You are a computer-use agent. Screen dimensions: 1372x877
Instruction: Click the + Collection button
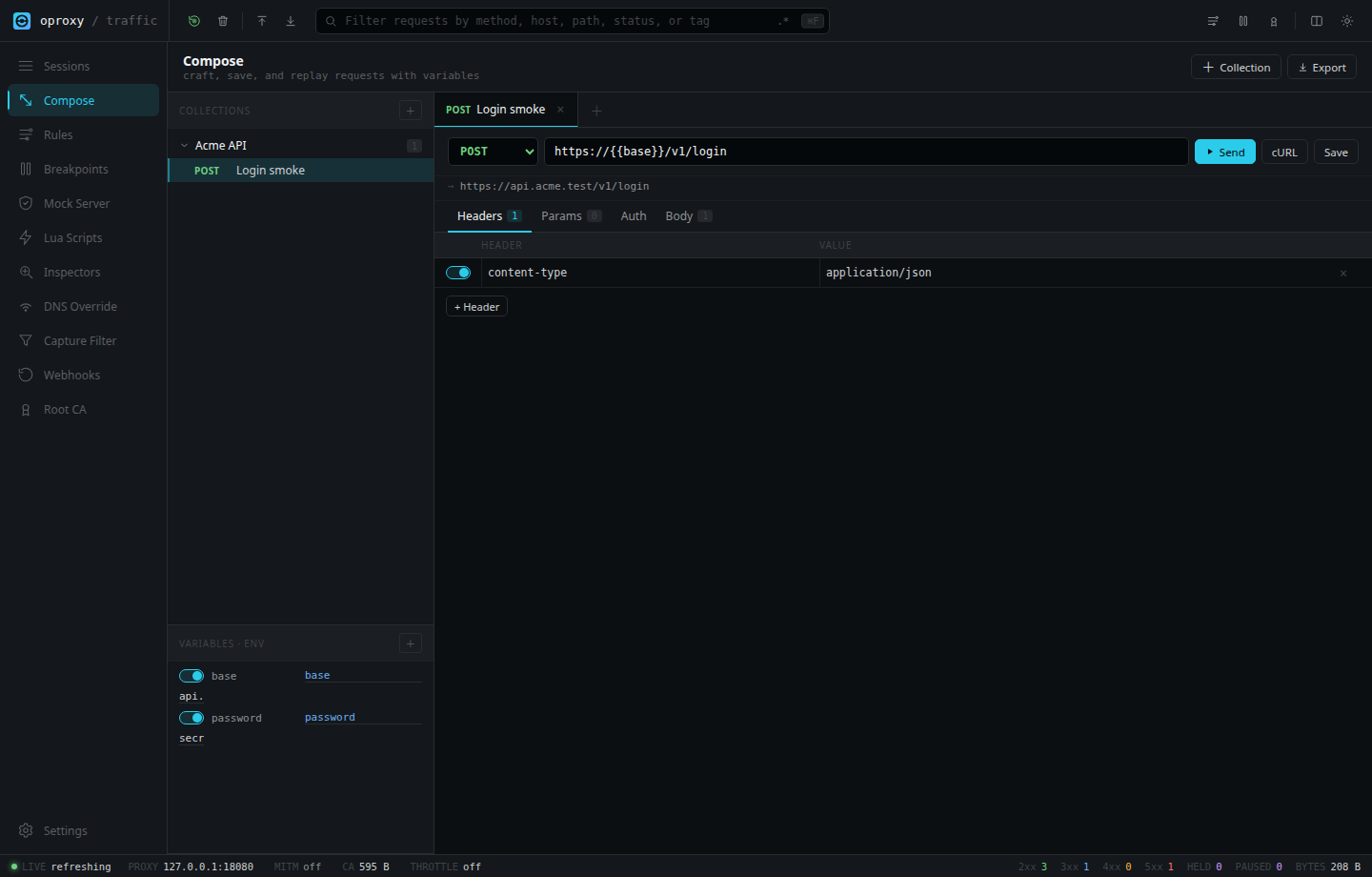click(1236, 67)
